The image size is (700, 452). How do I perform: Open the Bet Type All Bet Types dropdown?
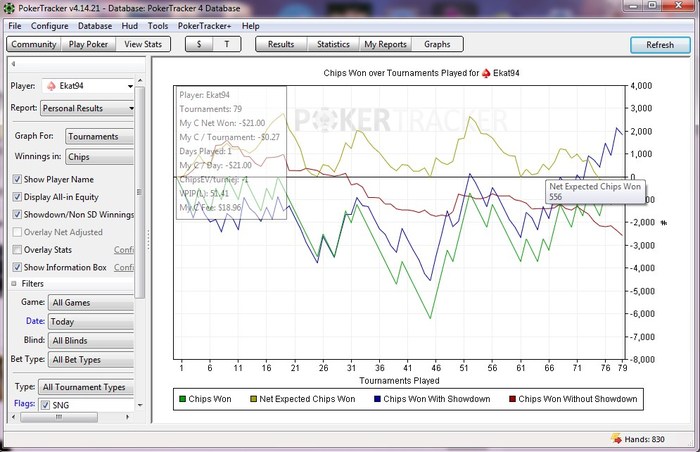(91, 360)
